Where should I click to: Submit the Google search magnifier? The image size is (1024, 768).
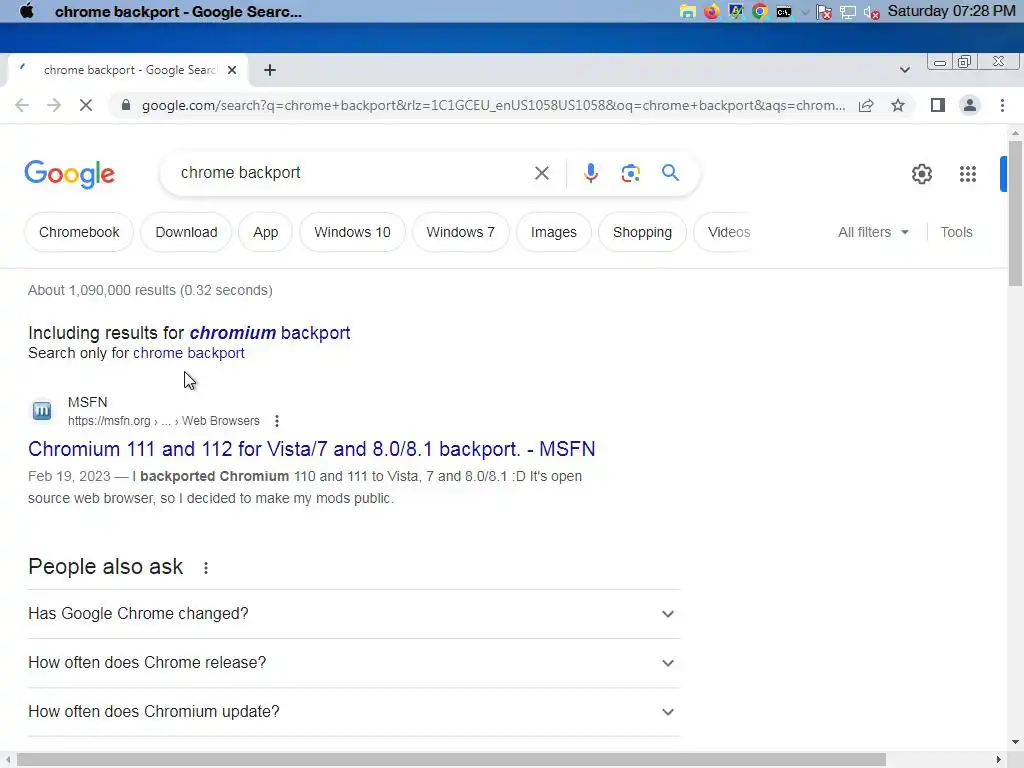point(670,173)
